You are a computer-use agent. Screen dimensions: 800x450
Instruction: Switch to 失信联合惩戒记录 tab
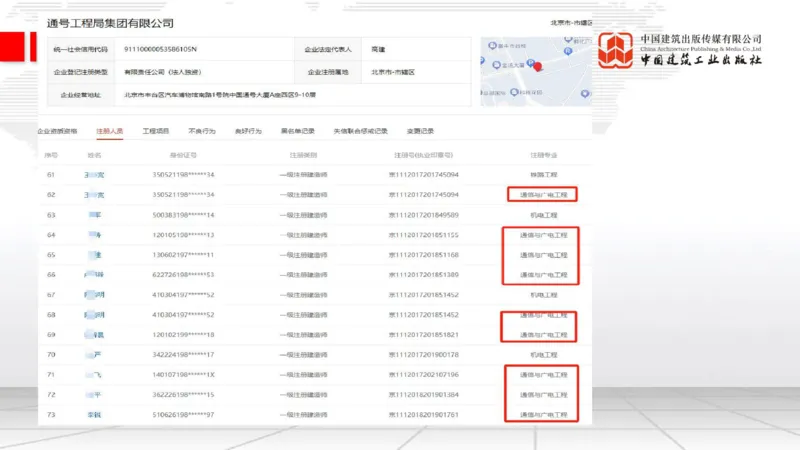click(361, 131)
